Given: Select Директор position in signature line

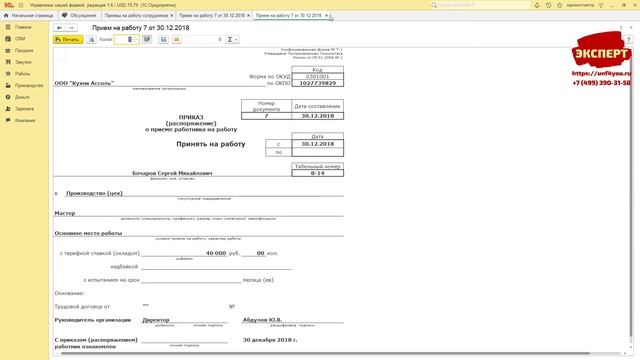Looking at the screenshot, I should 156,320.
